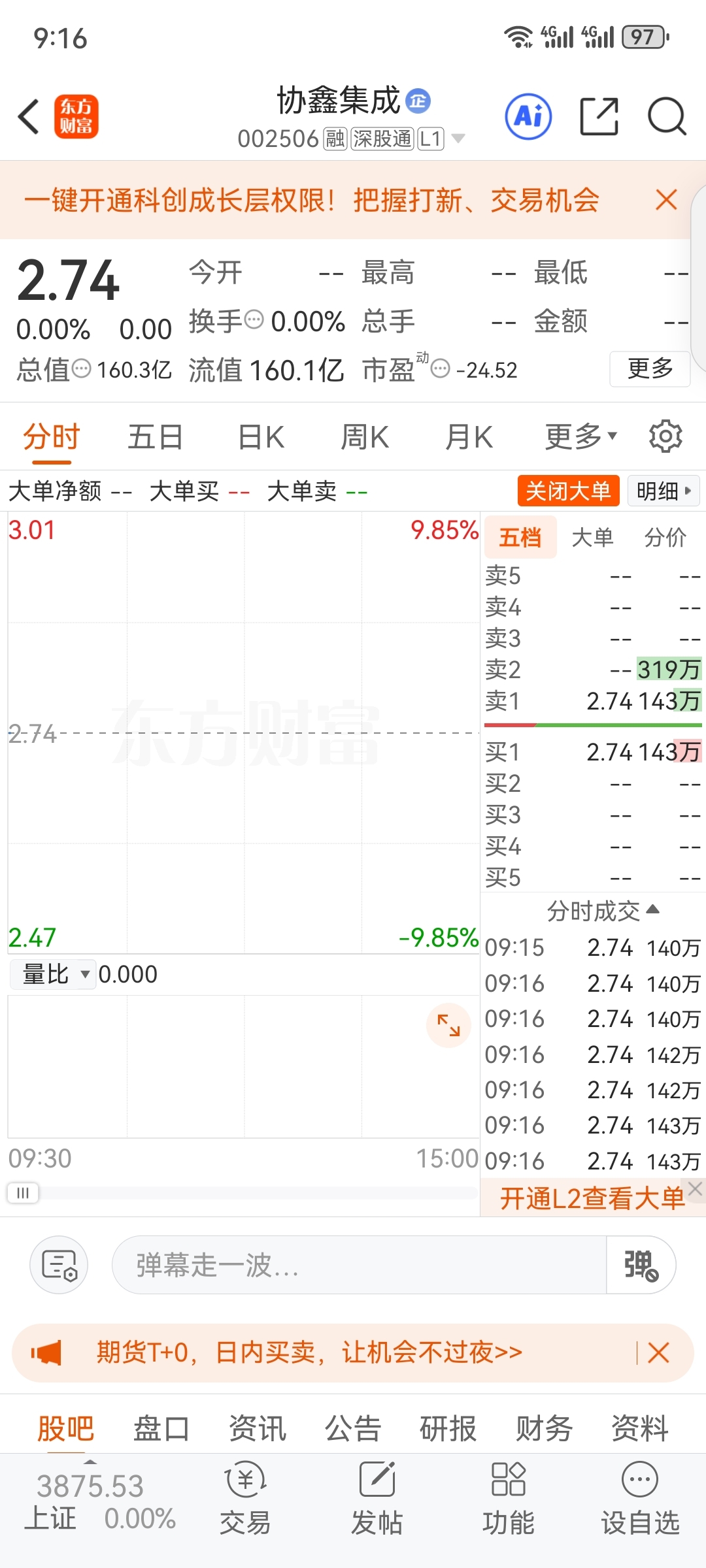Tap the 设自选 icon
Image resolution: width=706 pixels, height=1568 pixels.
point(640,1480)
